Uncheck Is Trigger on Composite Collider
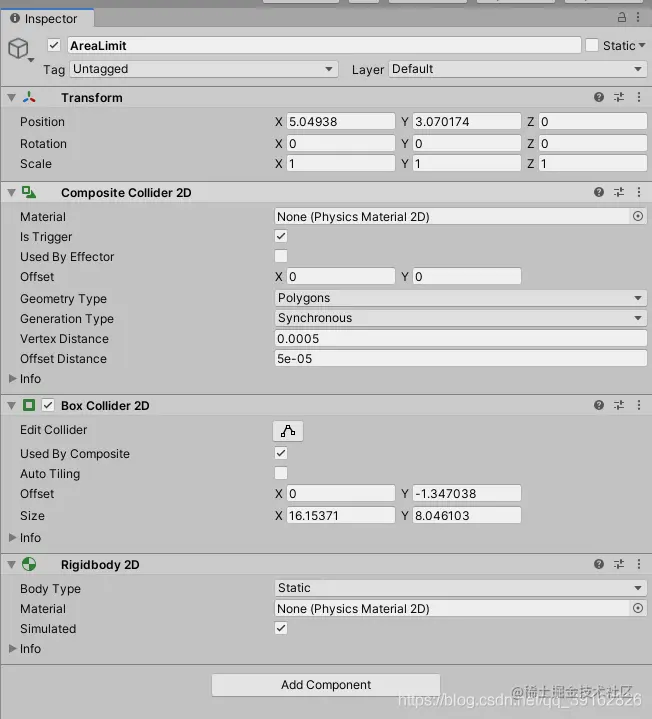Screen dimensions: 652x719 tap(281, 236)
